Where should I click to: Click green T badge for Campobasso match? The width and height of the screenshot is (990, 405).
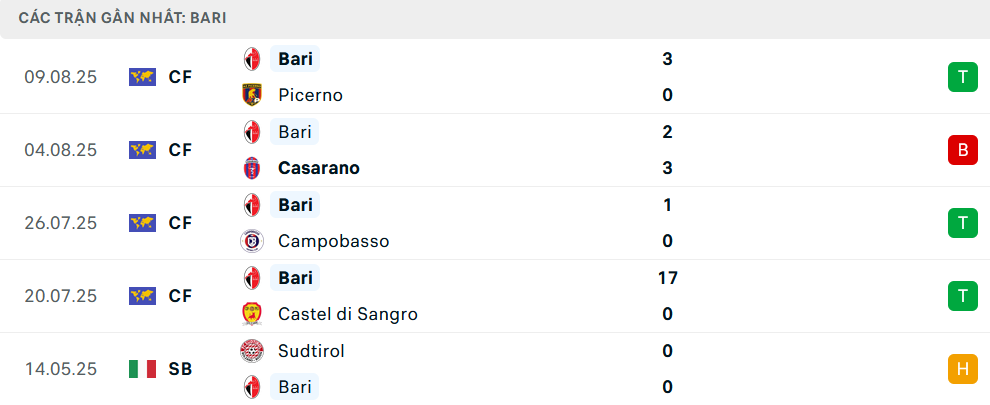click(962, 223)
